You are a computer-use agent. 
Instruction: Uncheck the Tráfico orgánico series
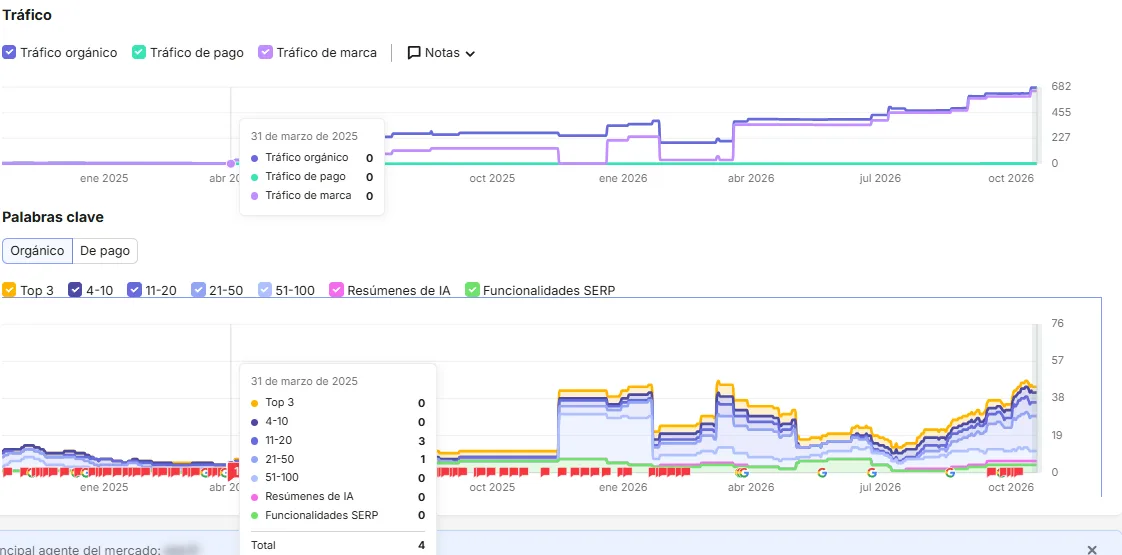(x=9, y=52)
